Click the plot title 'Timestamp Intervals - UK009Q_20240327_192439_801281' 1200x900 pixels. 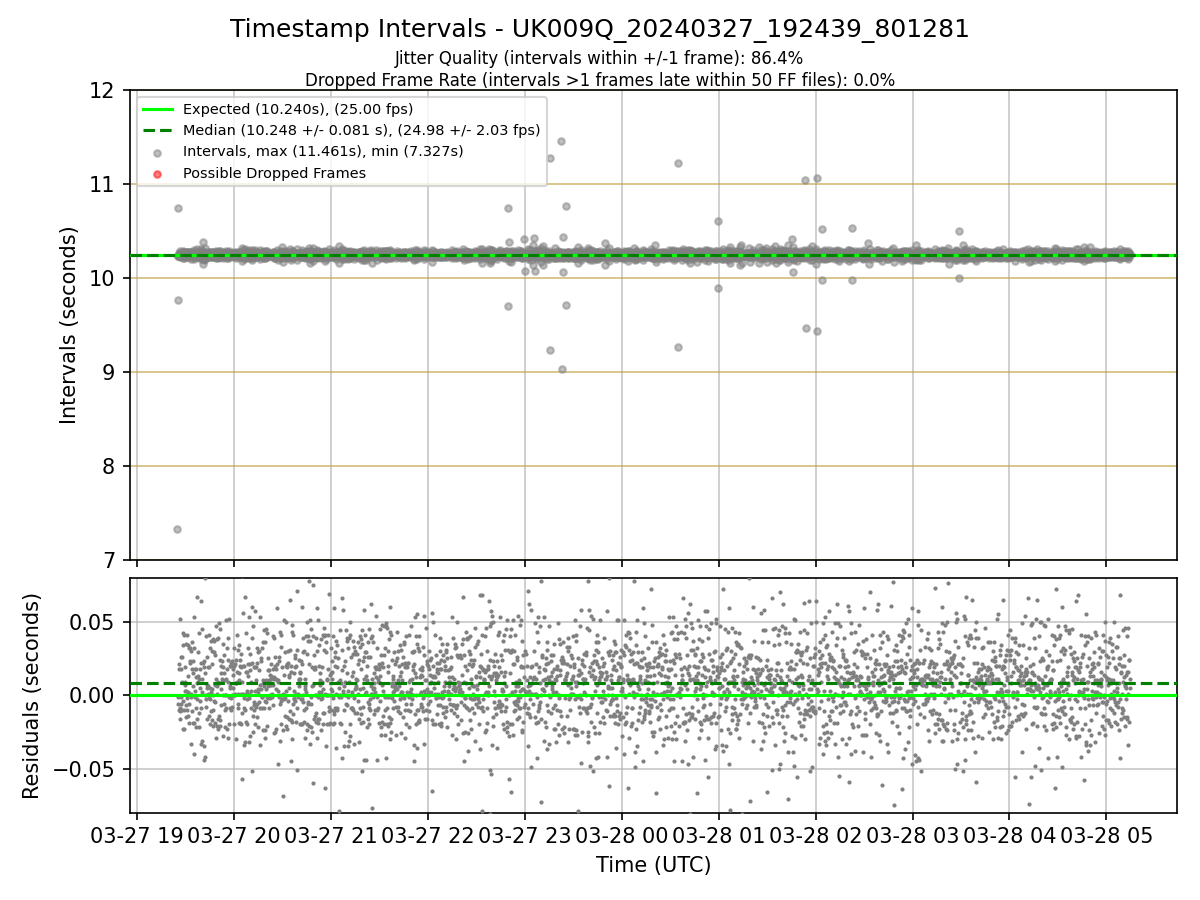tap(600, 29)
